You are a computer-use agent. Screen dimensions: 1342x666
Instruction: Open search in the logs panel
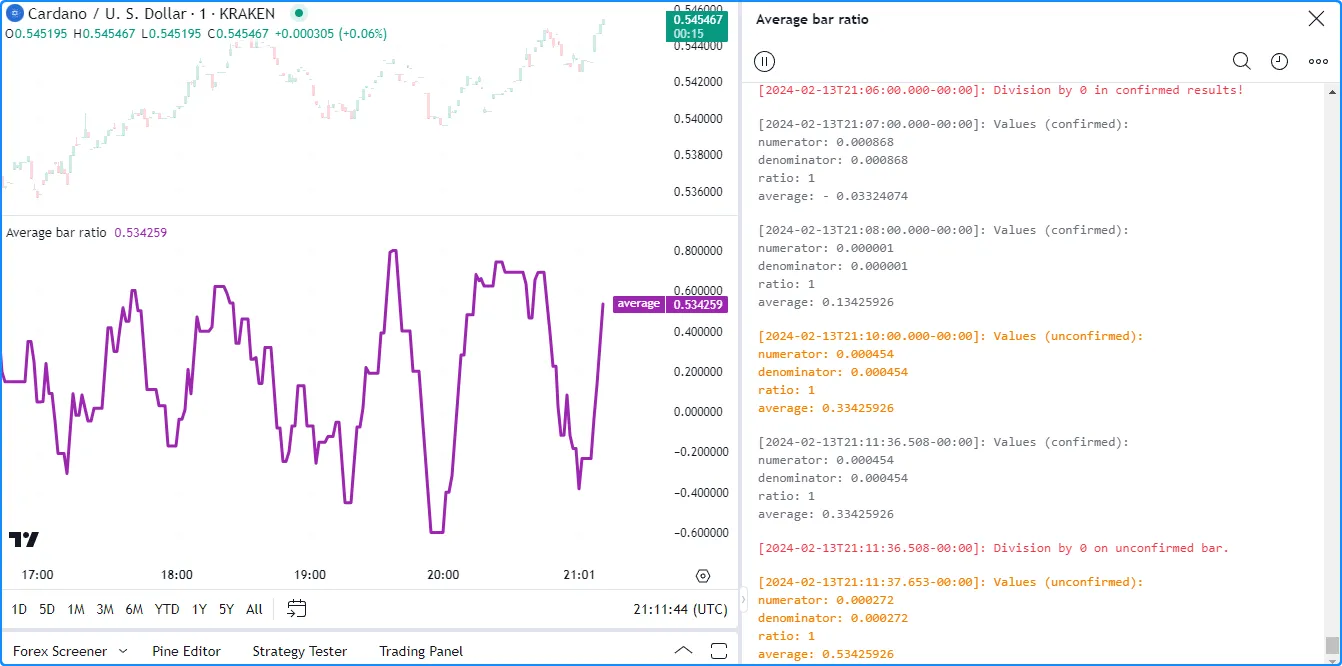[1241, 61]
